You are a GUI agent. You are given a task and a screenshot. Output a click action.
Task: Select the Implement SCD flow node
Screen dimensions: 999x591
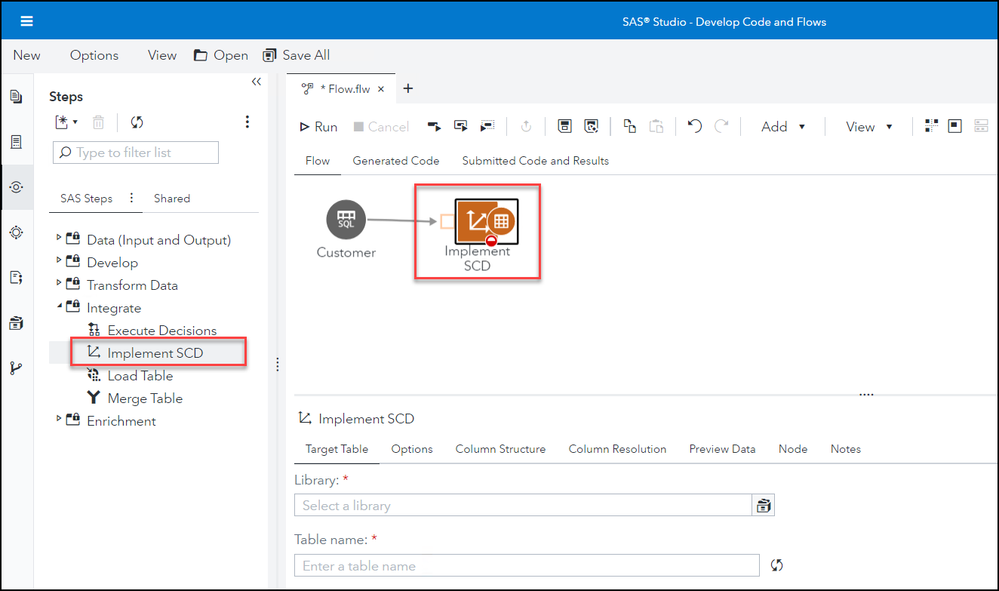pyautogui.click(x=487, y=222)
